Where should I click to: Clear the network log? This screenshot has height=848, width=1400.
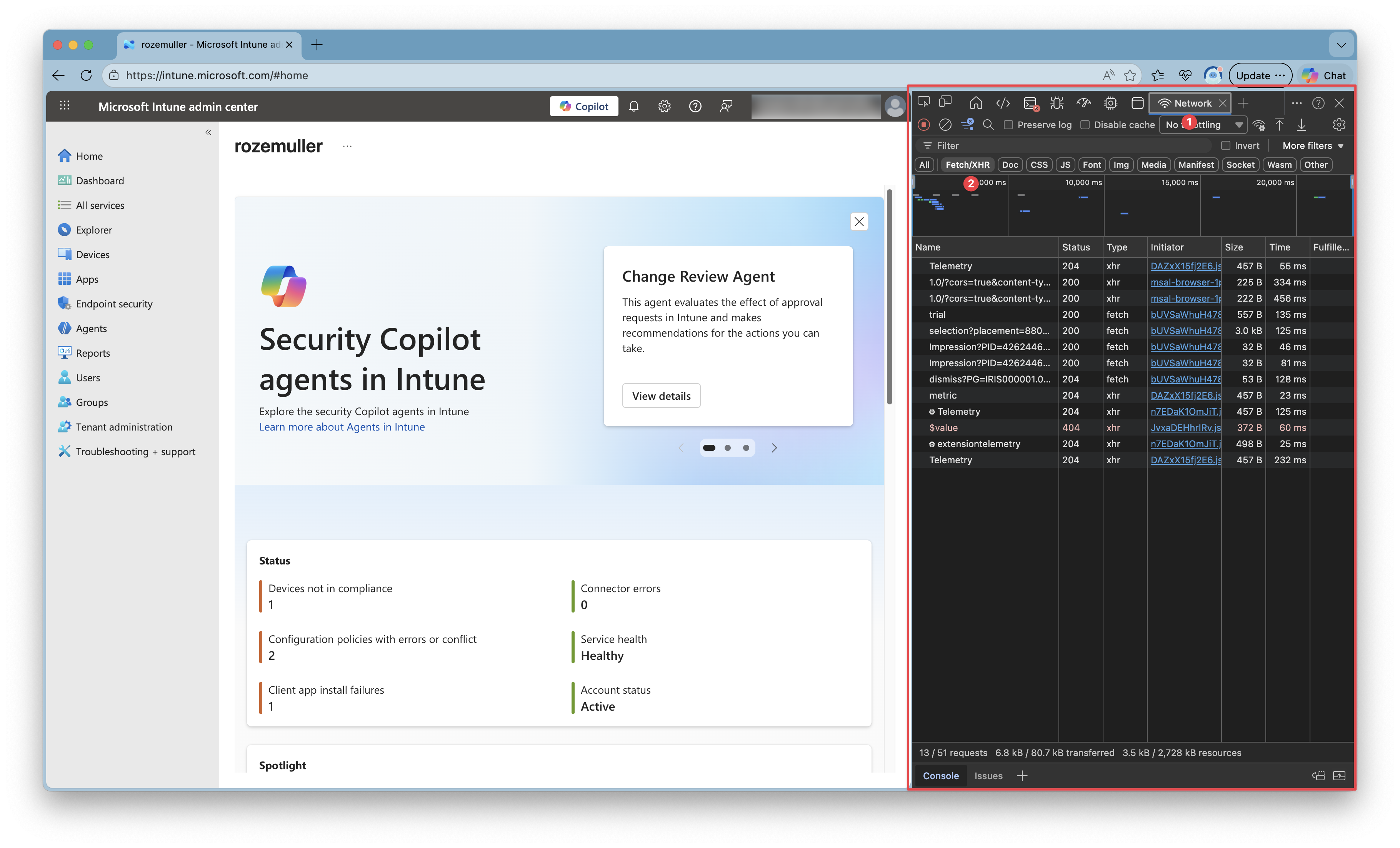tap(945, 125)
